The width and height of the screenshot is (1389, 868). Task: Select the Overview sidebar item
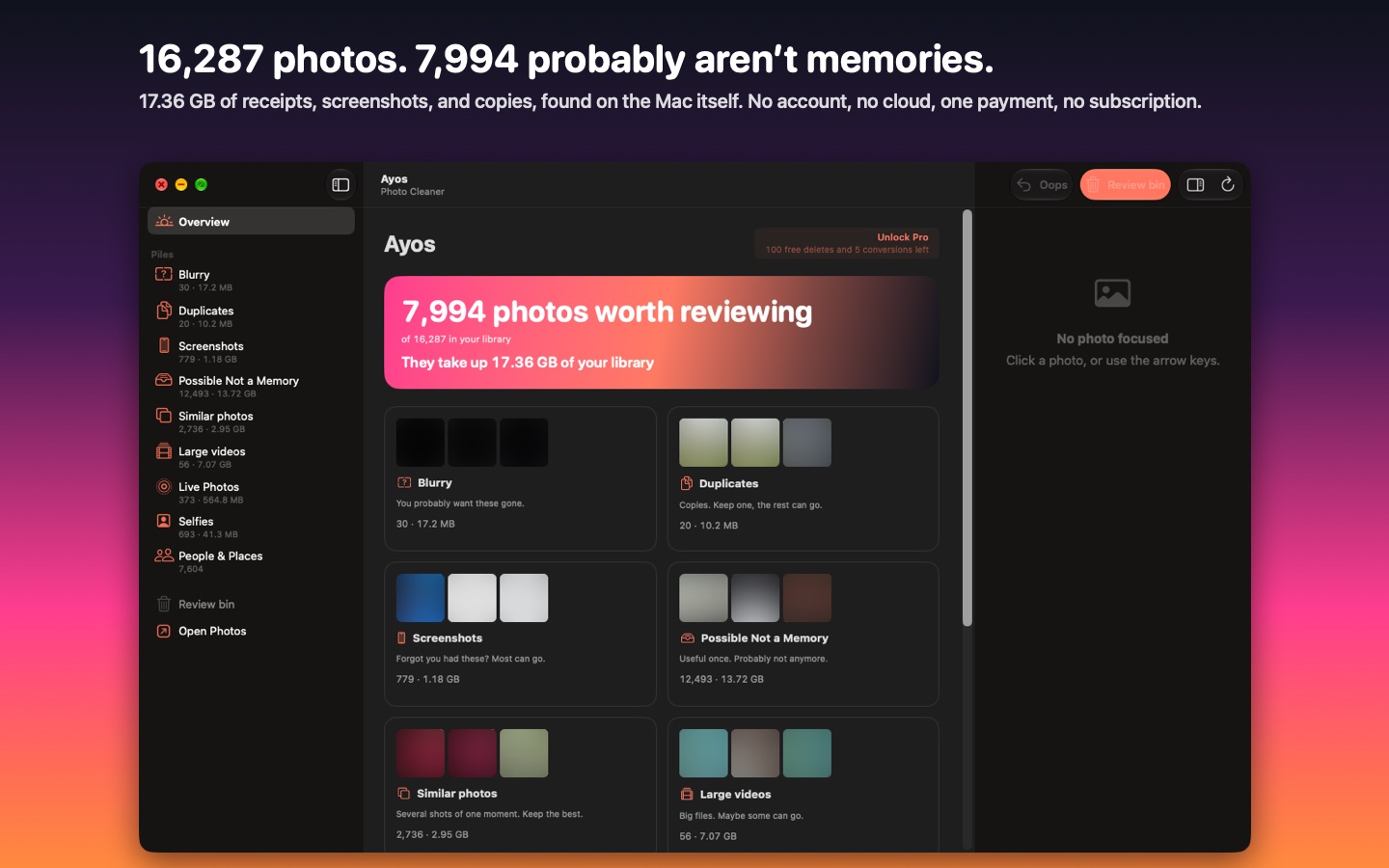251,221
